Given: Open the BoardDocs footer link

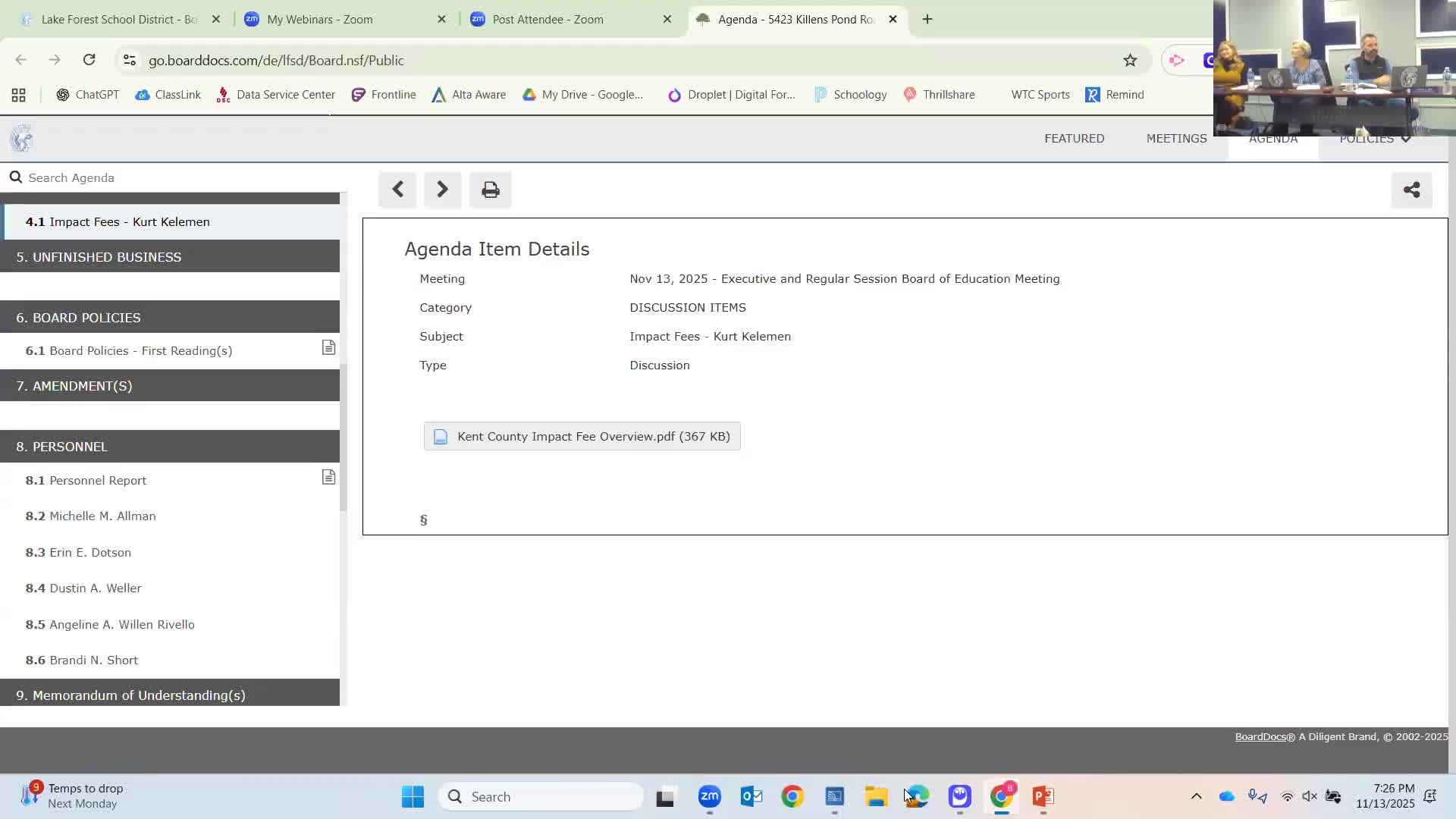Looking at the screenshot, I should point(1260,736).
